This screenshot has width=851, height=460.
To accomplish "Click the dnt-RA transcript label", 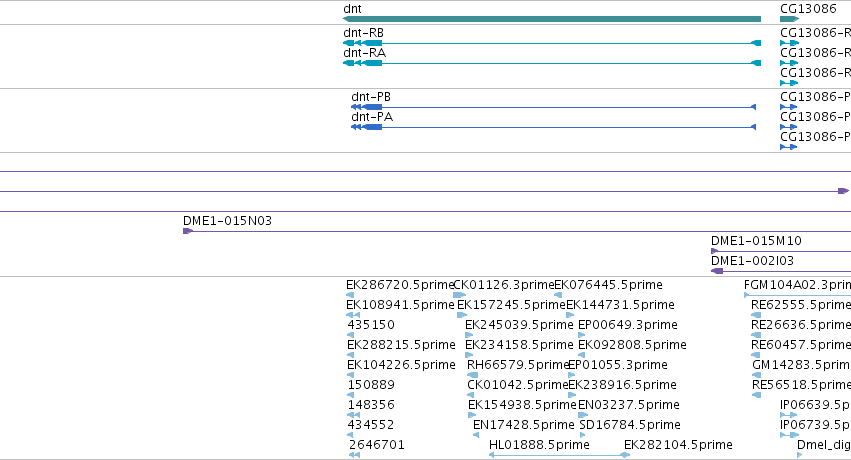I will pyautogui.click(x=364, y=53).
